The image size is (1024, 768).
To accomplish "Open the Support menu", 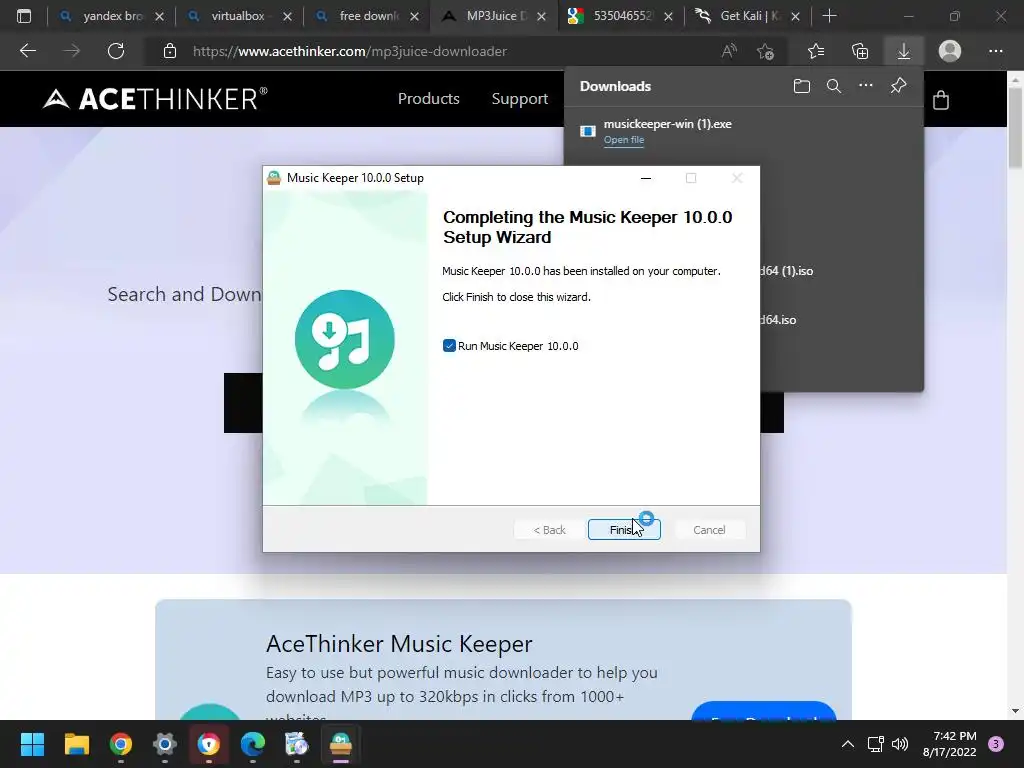I will click(519, 99).
